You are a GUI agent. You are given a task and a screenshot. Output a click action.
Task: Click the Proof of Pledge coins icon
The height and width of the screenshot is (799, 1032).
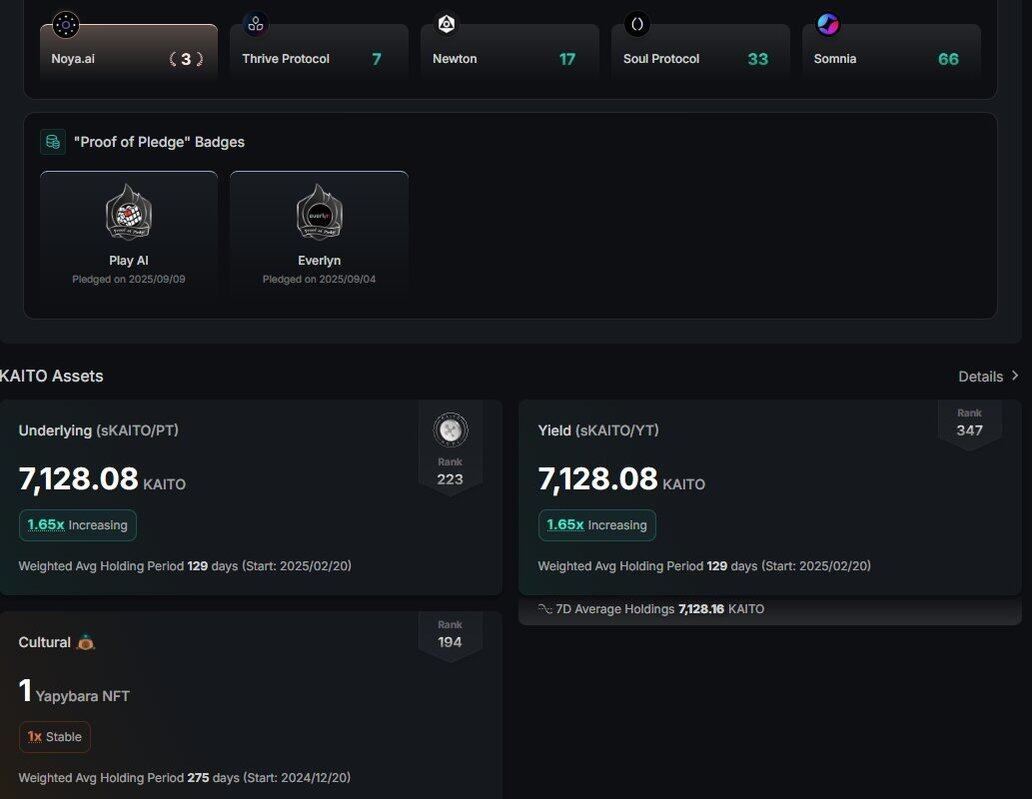click(x=53, y=142)
